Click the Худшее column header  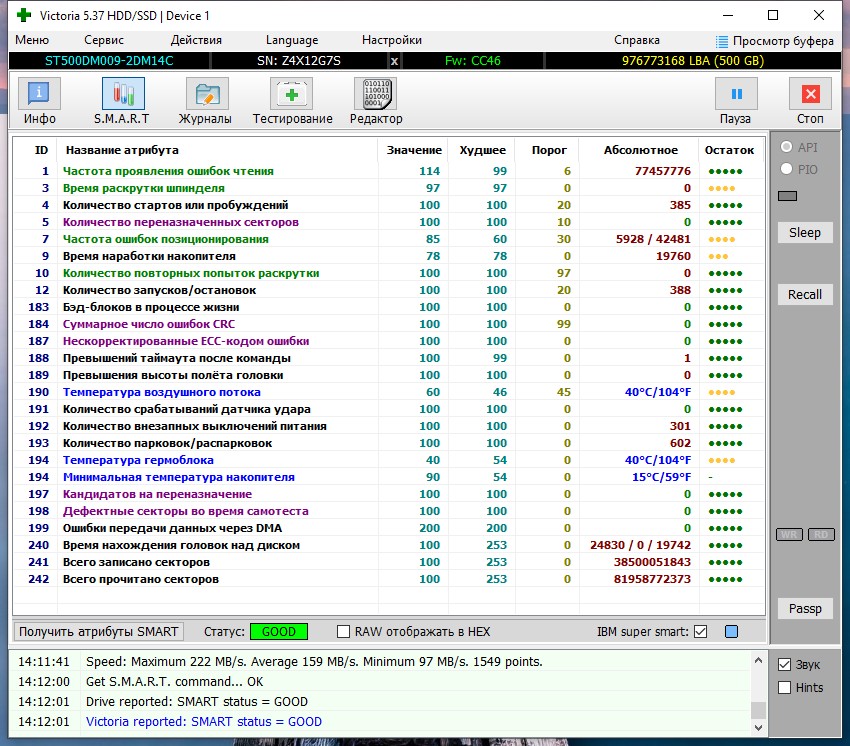pos(482,150)
